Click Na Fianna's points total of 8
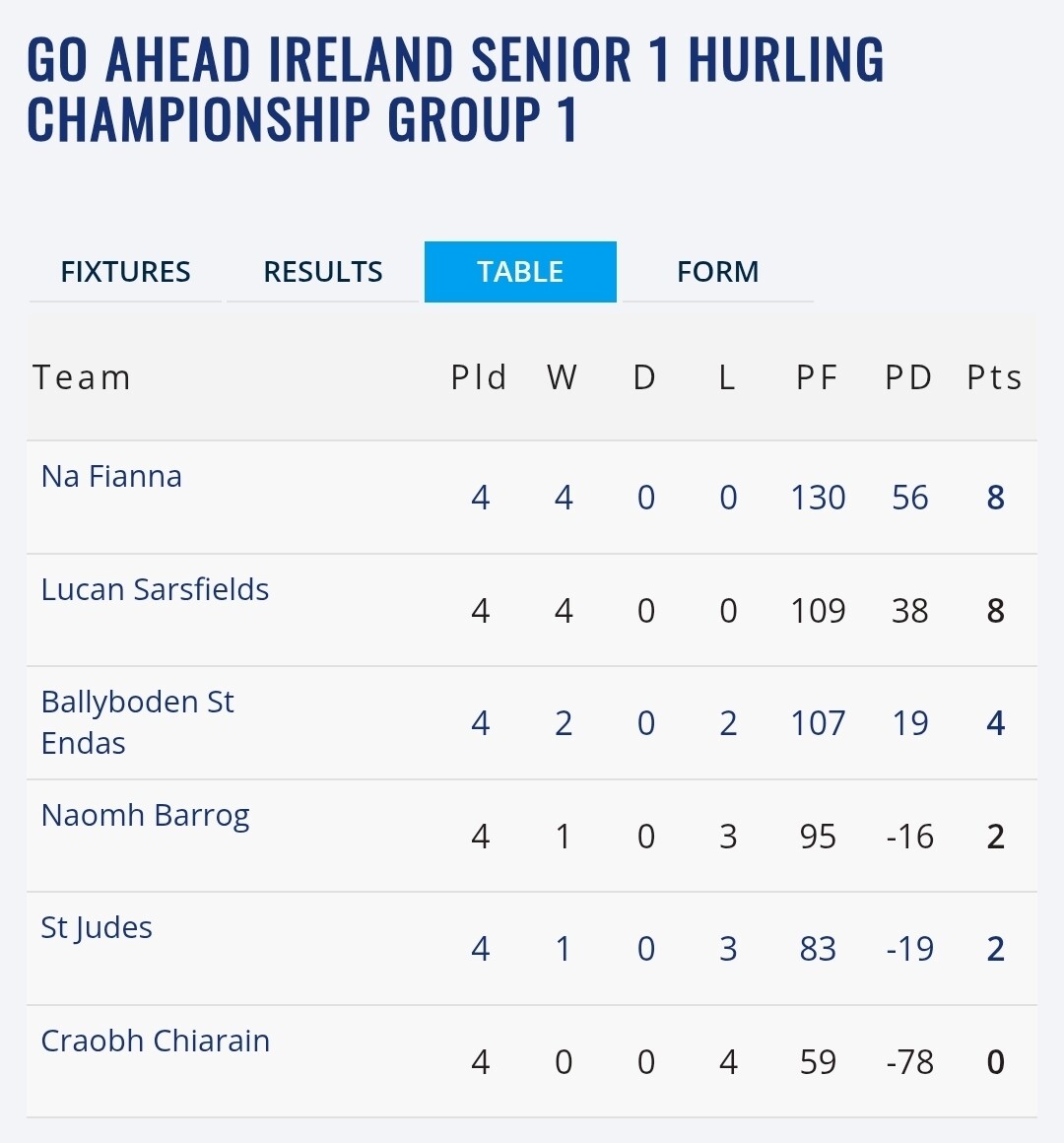The height and width of the screenshot is (1143, 1064). coord(995,498)
